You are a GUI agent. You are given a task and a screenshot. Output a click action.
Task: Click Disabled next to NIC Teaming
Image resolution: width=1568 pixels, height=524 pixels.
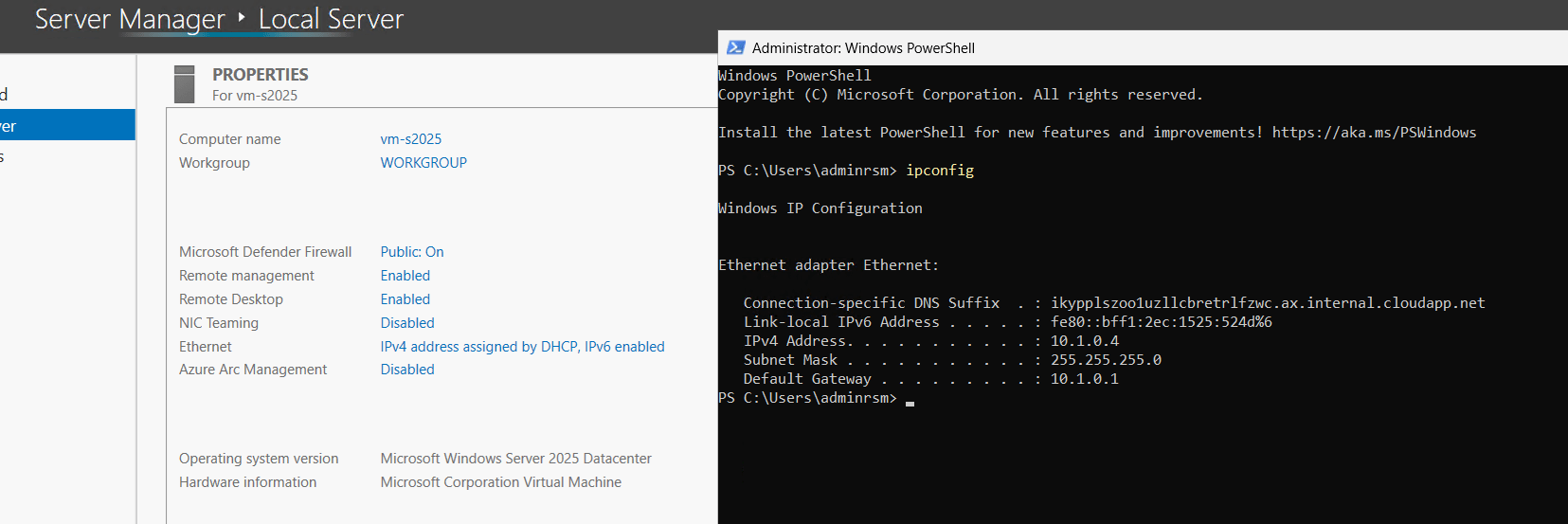click(x=407, y=323)
